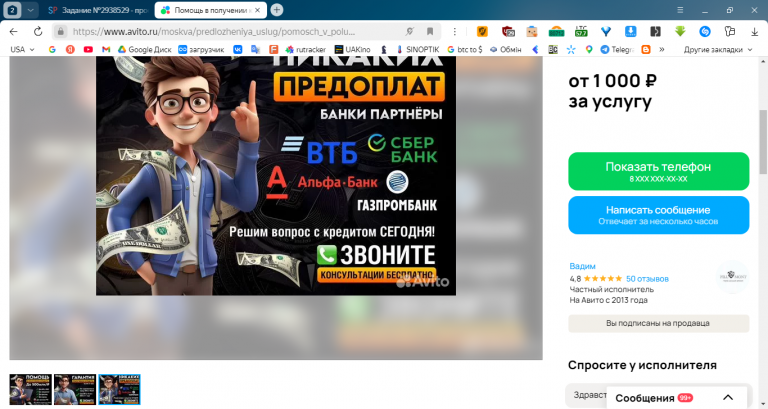This screenshot has width=768, height=409.
Task: Open the VK bookmark icon
Action: coord(238,49)
